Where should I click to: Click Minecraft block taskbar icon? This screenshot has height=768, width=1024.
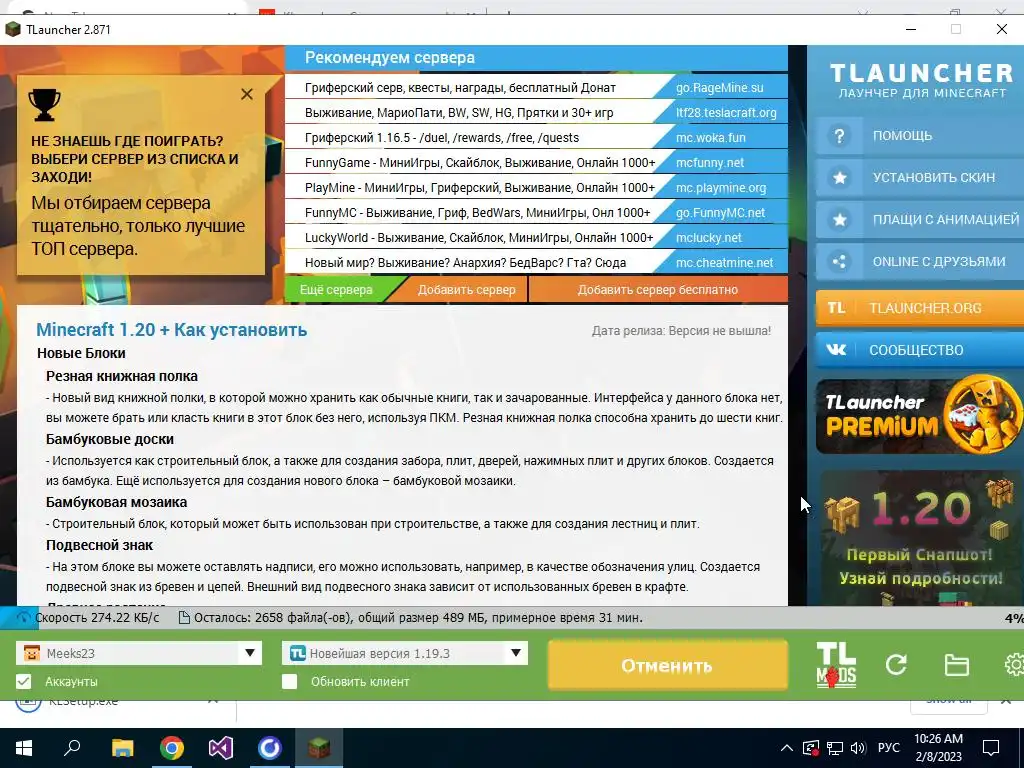point(319,748)
